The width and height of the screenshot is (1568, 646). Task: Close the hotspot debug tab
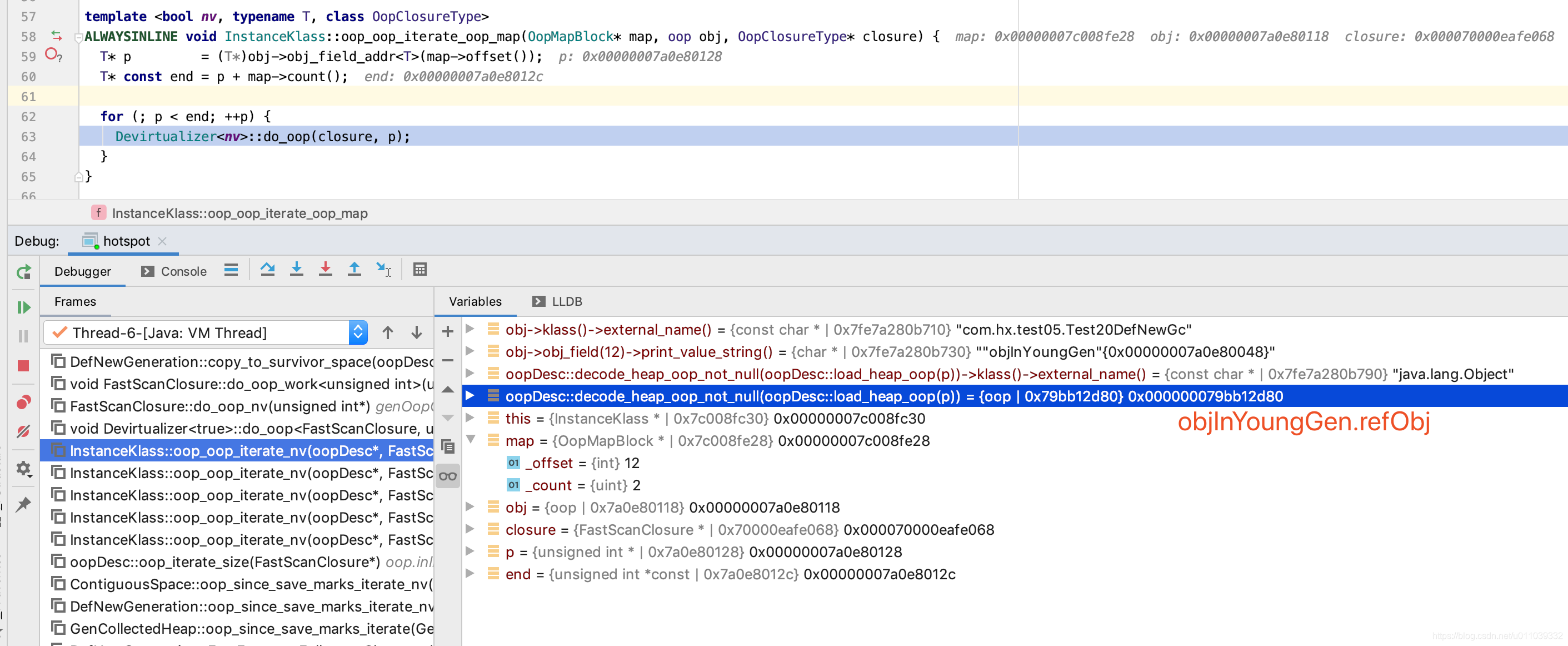(162, 241)
